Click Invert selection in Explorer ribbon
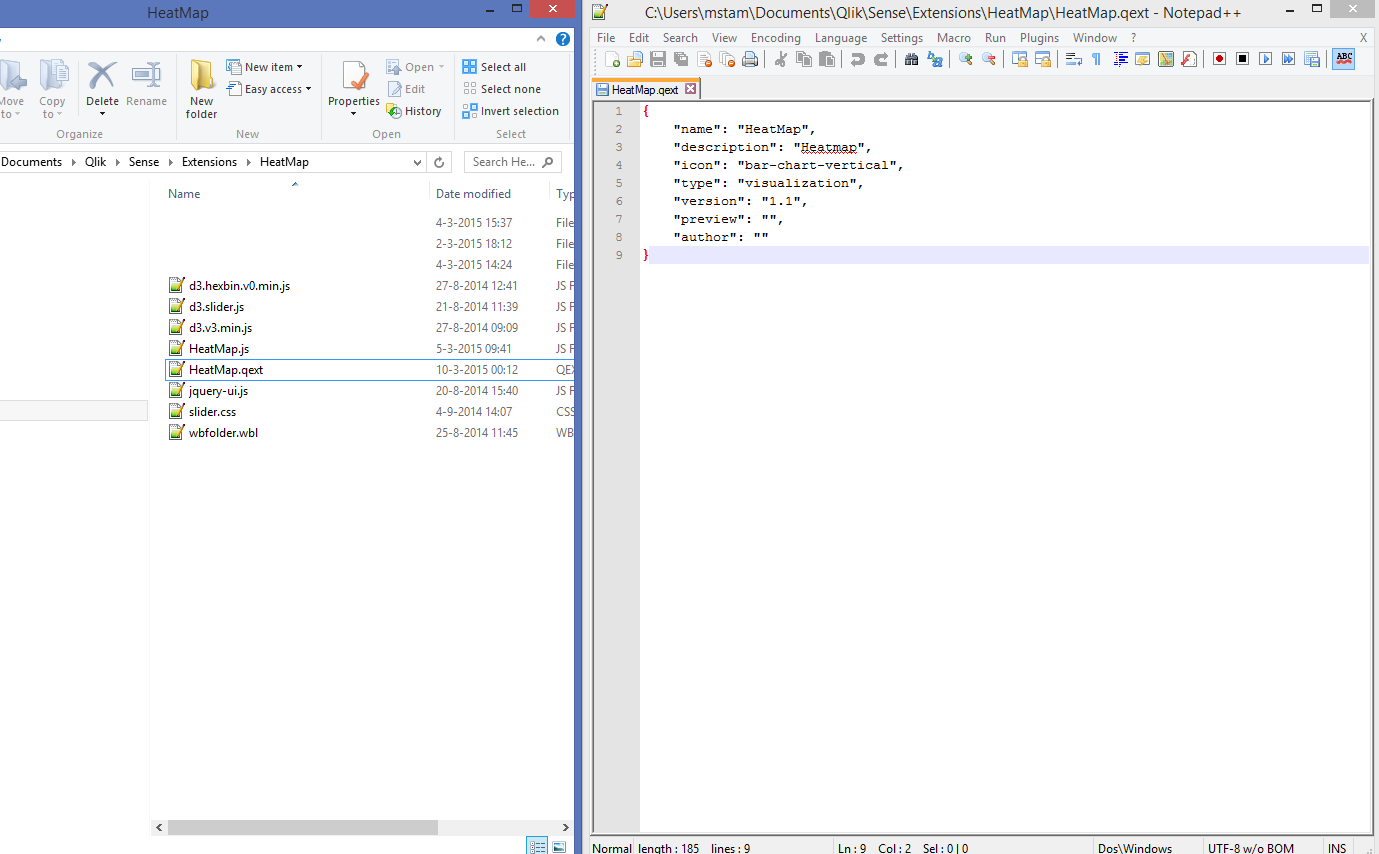The height and width of the screenshot is (854, 1379). 510,111
